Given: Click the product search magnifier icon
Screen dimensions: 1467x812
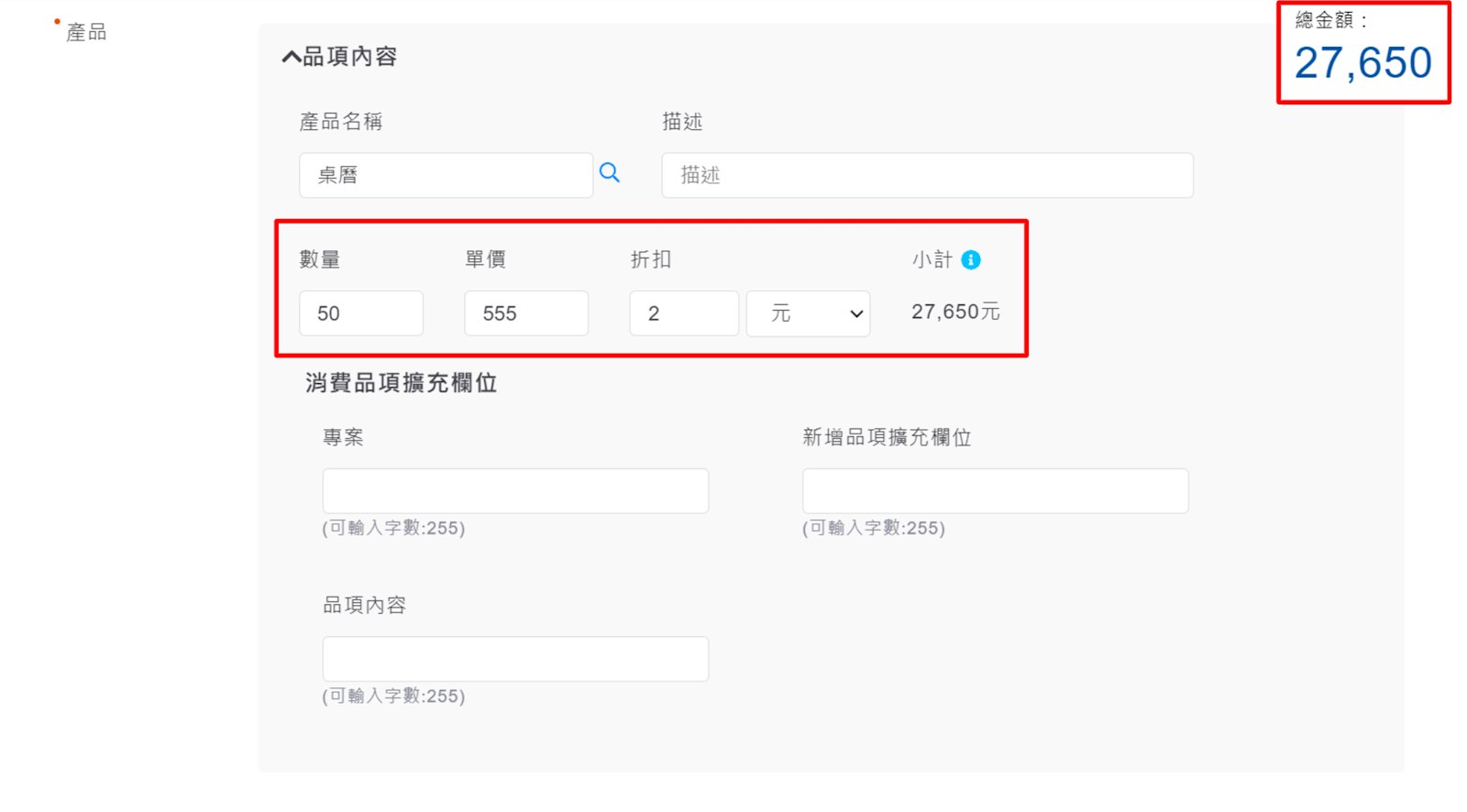Looking at the screenshot, I should tap(610, 172).
